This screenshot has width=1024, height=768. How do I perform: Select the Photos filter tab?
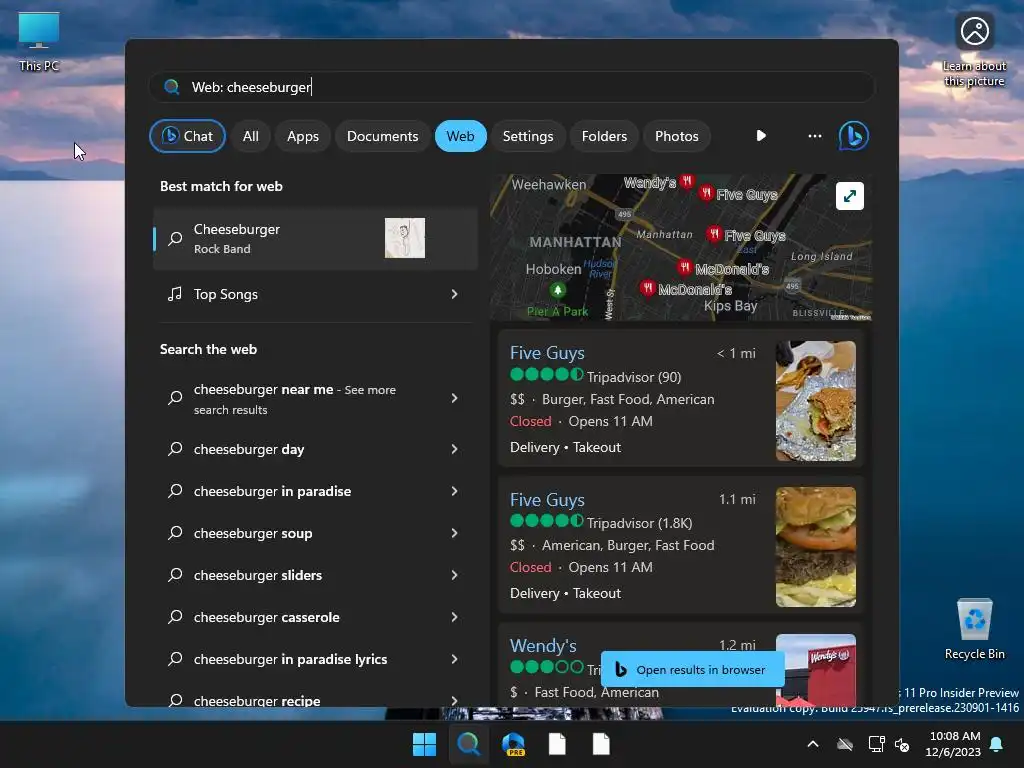click(677, 136)
